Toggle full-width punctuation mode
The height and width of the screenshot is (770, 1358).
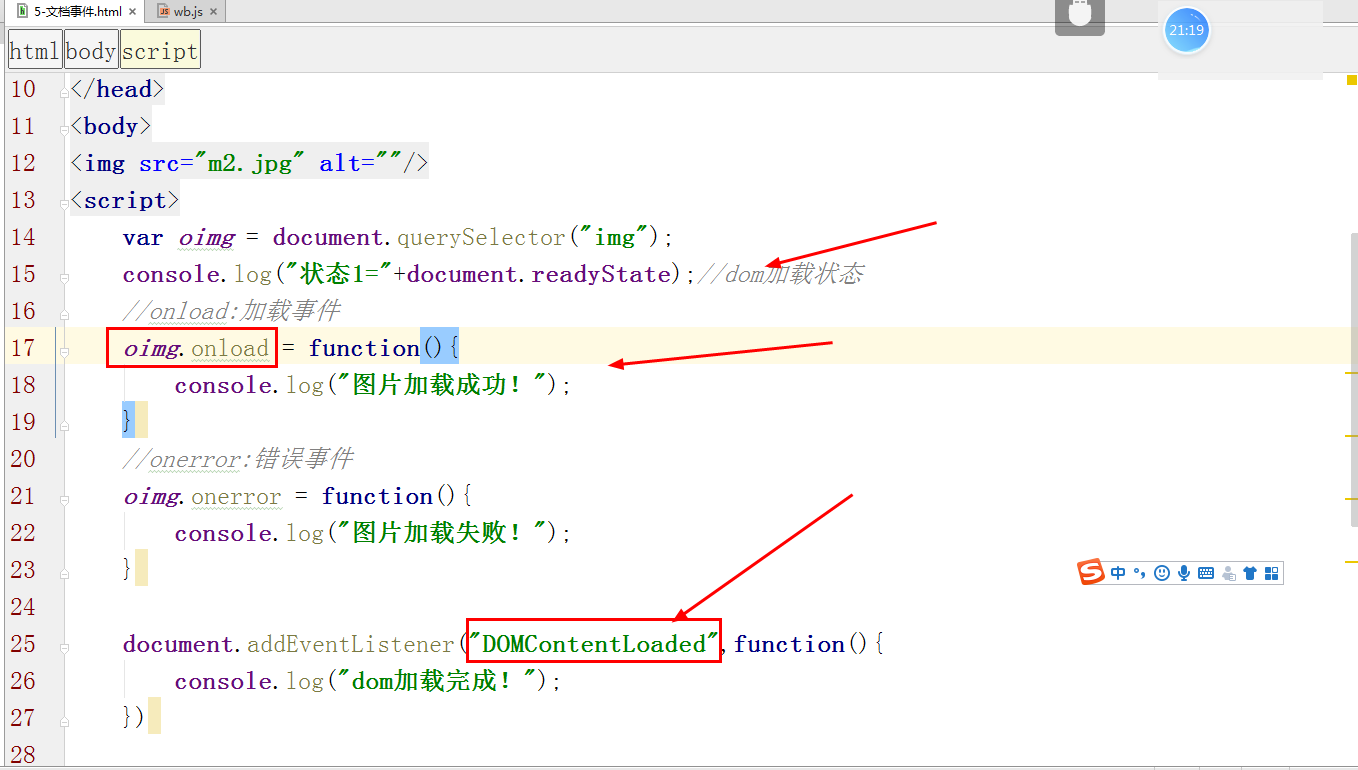point(1139,572)
